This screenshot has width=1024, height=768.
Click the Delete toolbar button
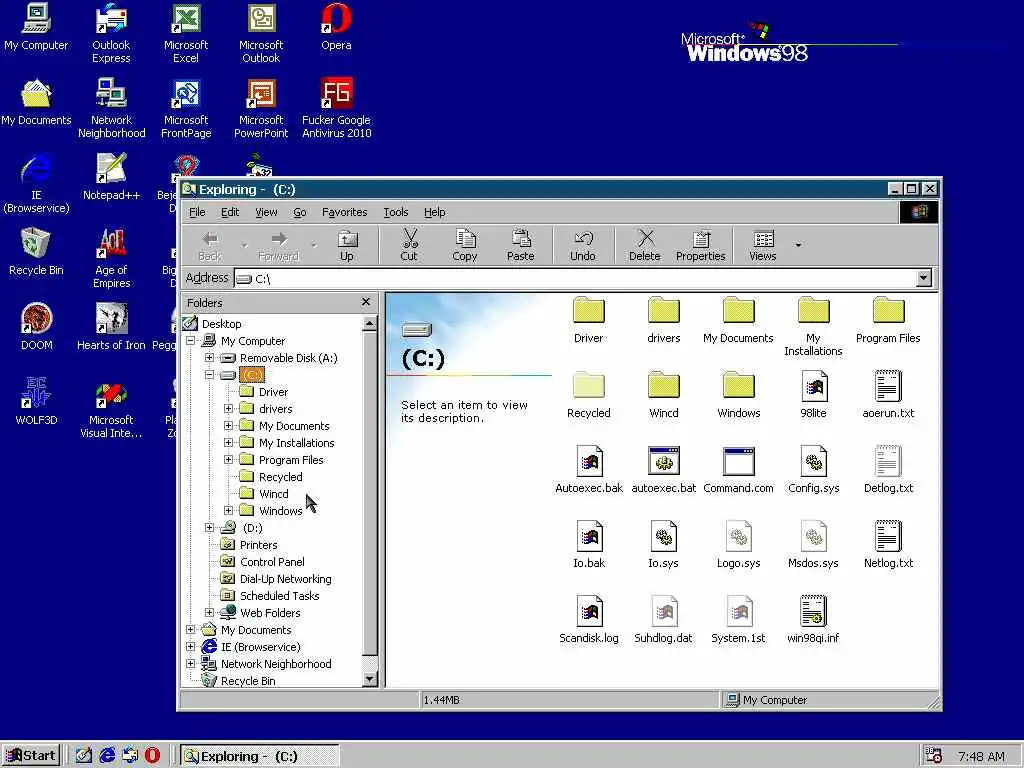coord(645,246)
